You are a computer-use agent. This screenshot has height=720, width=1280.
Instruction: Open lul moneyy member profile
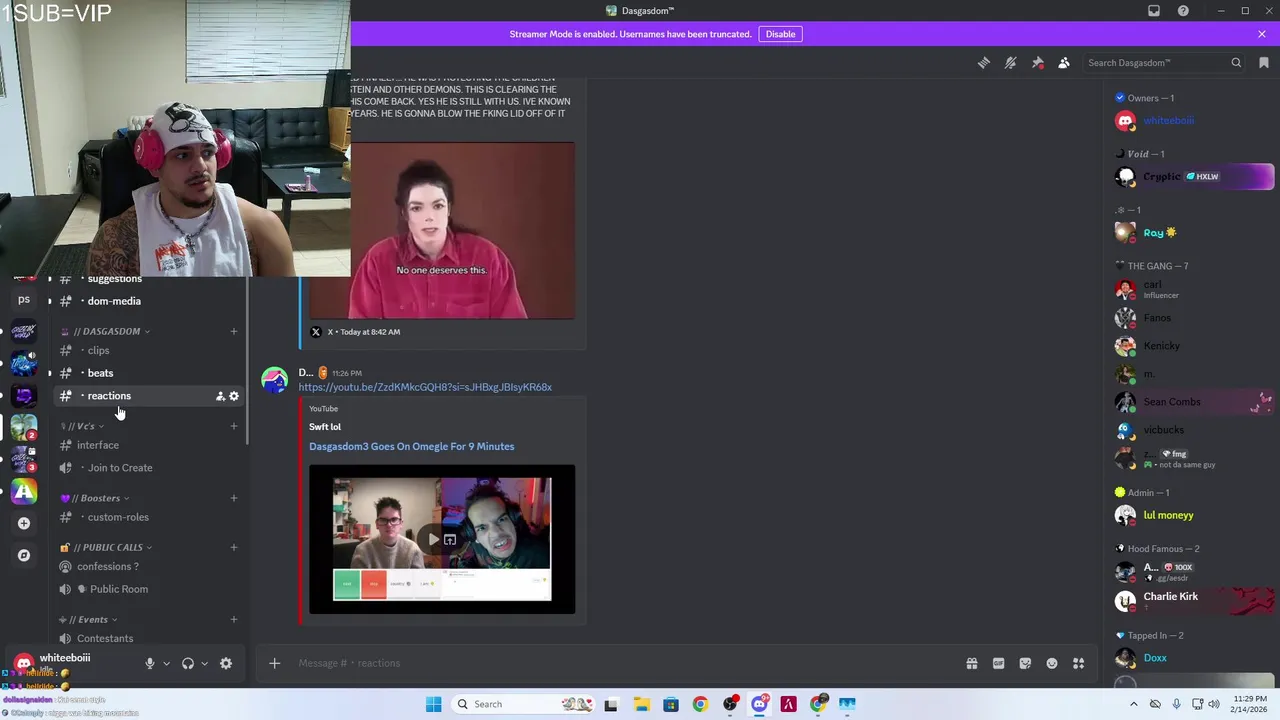coord(1194,515)
